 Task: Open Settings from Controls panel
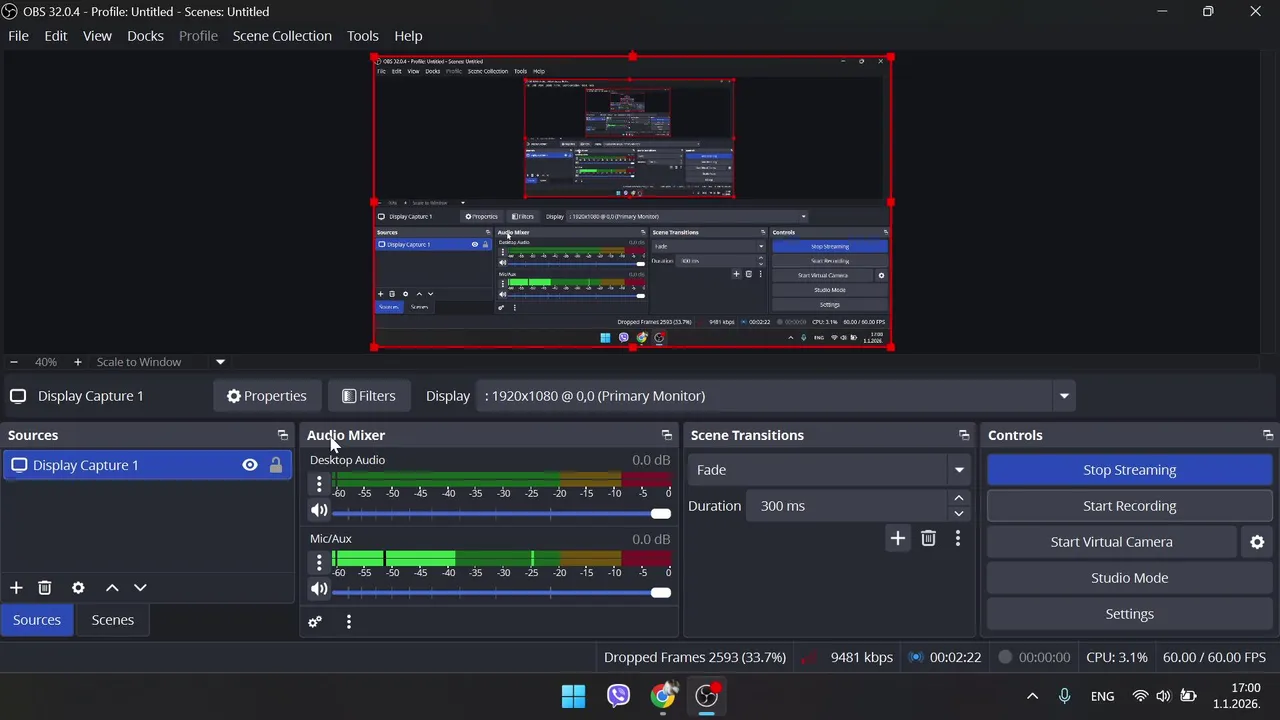(x=1129, y=614)
